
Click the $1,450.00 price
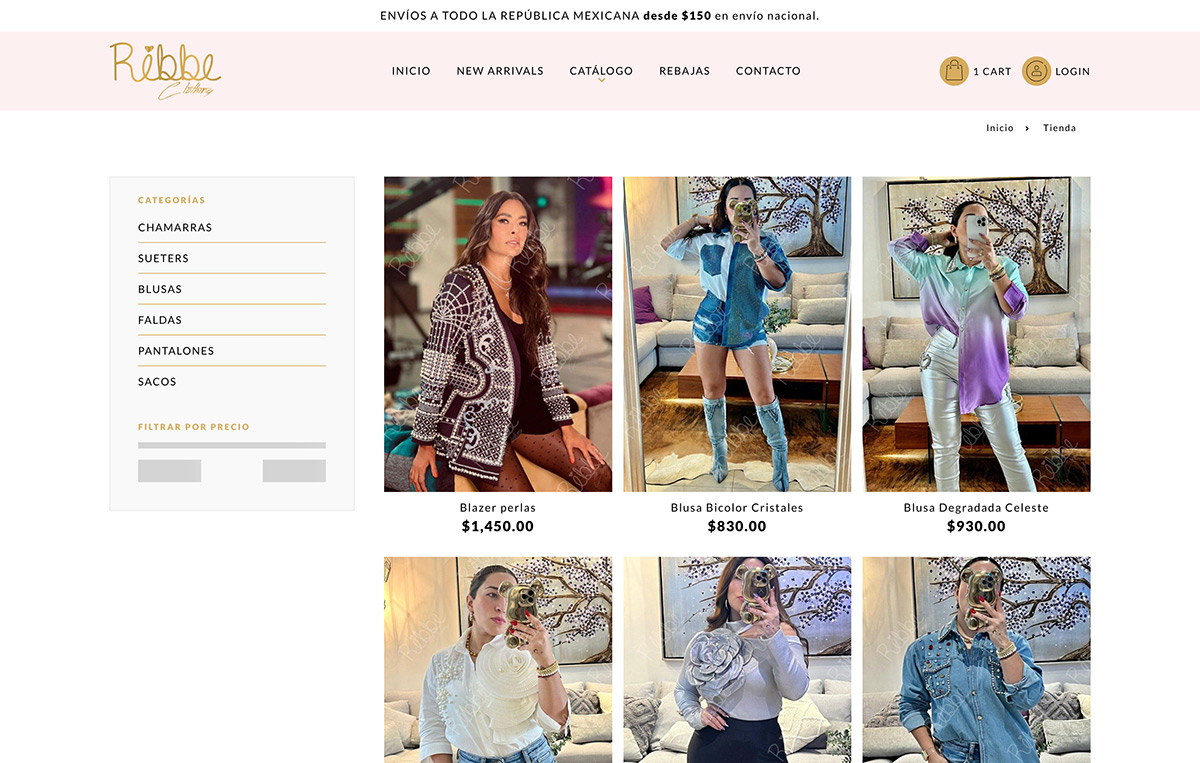click(x=498, y=526)
